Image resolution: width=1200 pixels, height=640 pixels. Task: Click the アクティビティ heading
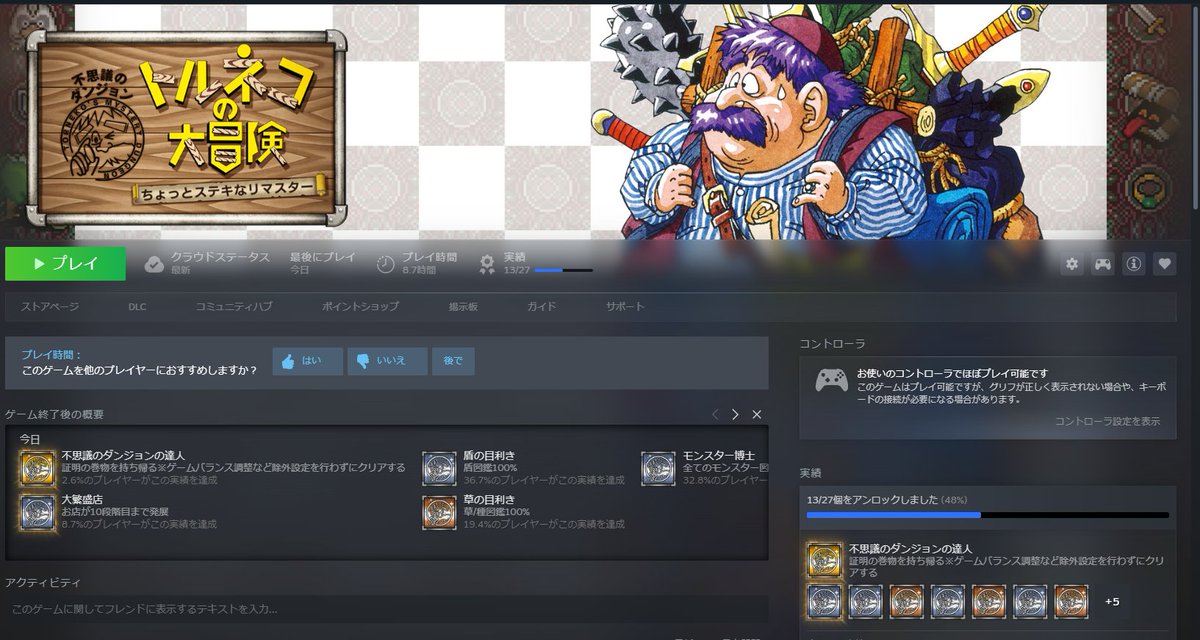(x=43, y=582)
